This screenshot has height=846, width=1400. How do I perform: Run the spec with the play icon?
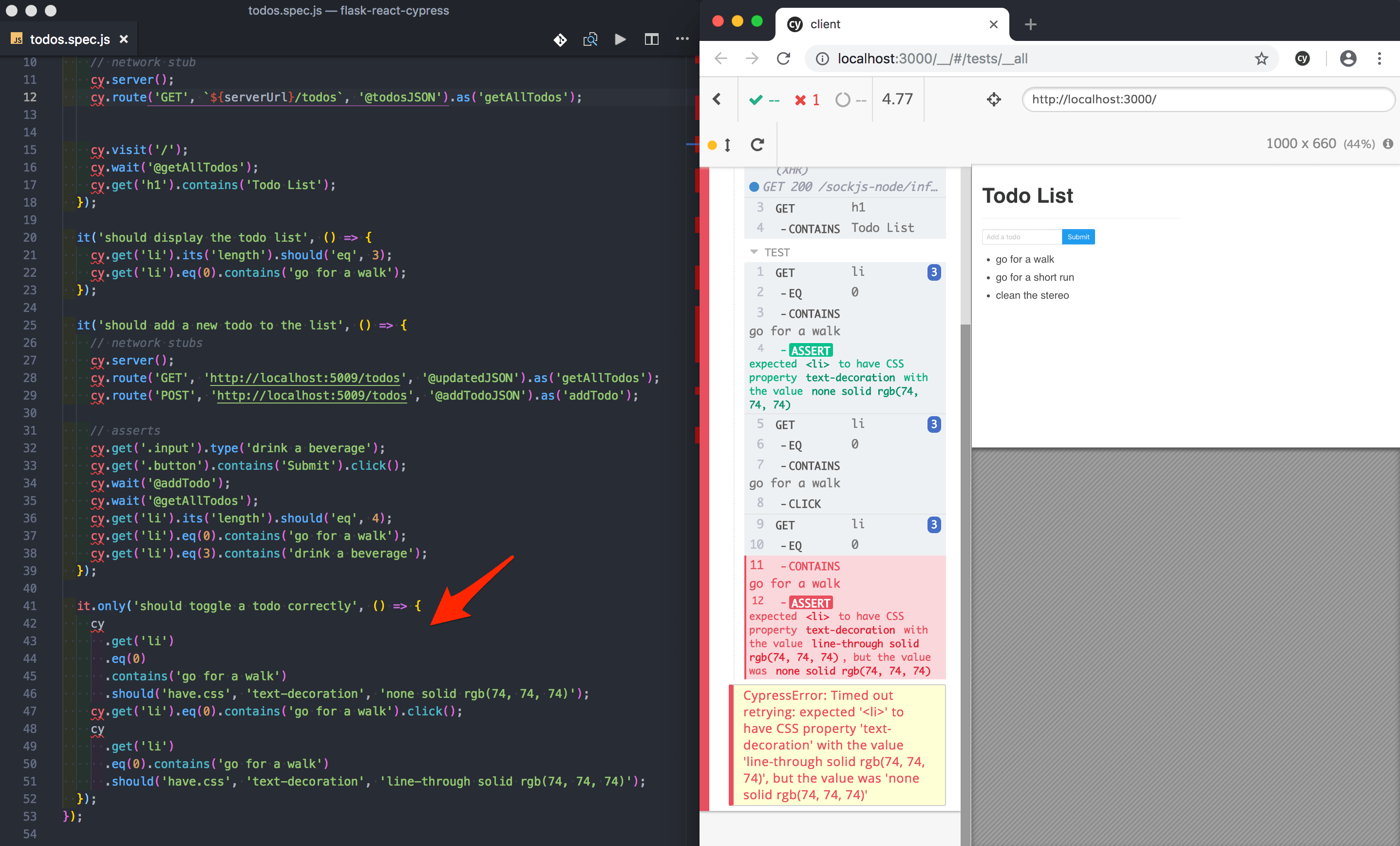(x=621, y=39)
